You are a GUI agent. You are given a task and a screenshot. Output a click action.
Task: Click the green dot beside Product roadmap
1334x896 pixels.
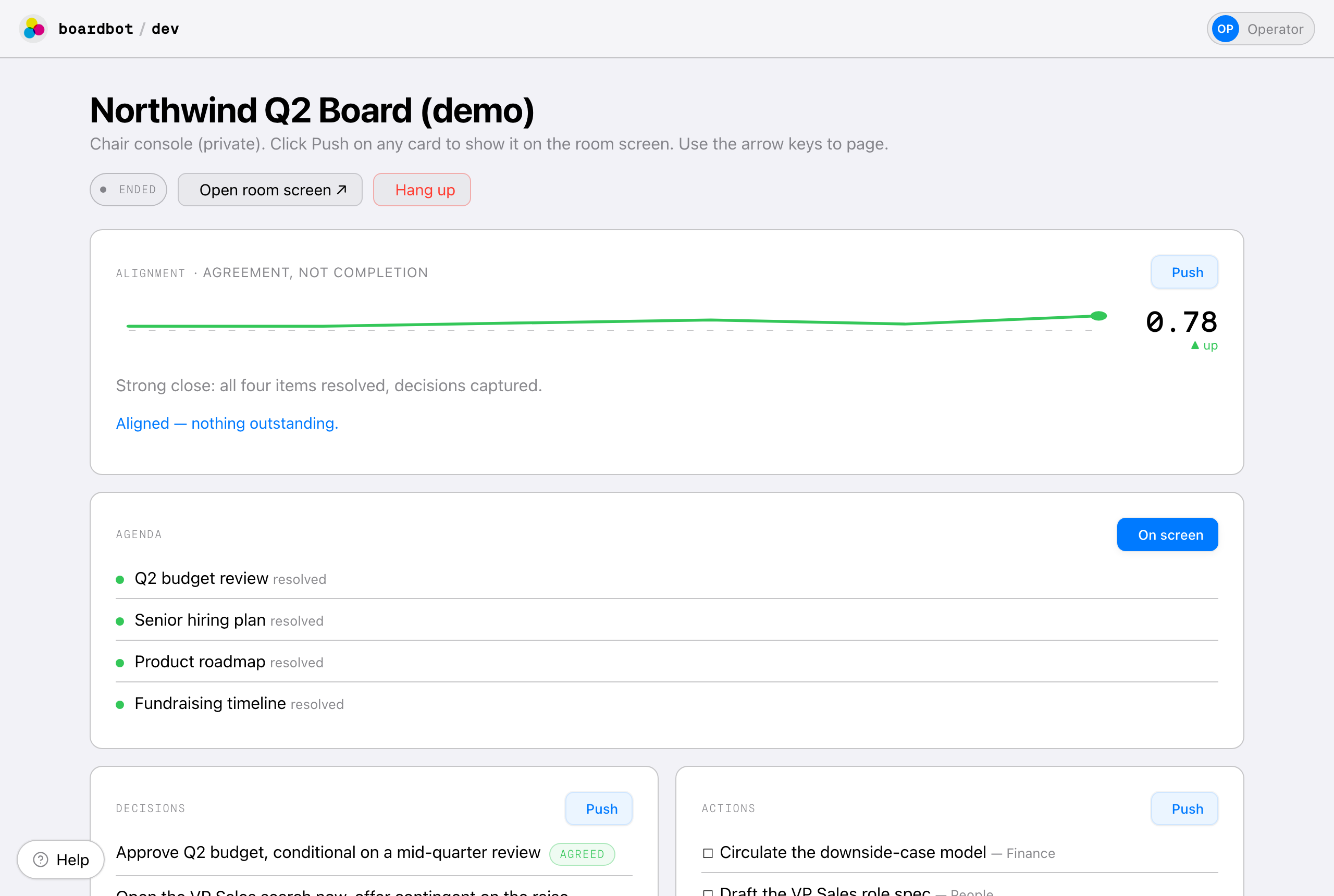120,663
